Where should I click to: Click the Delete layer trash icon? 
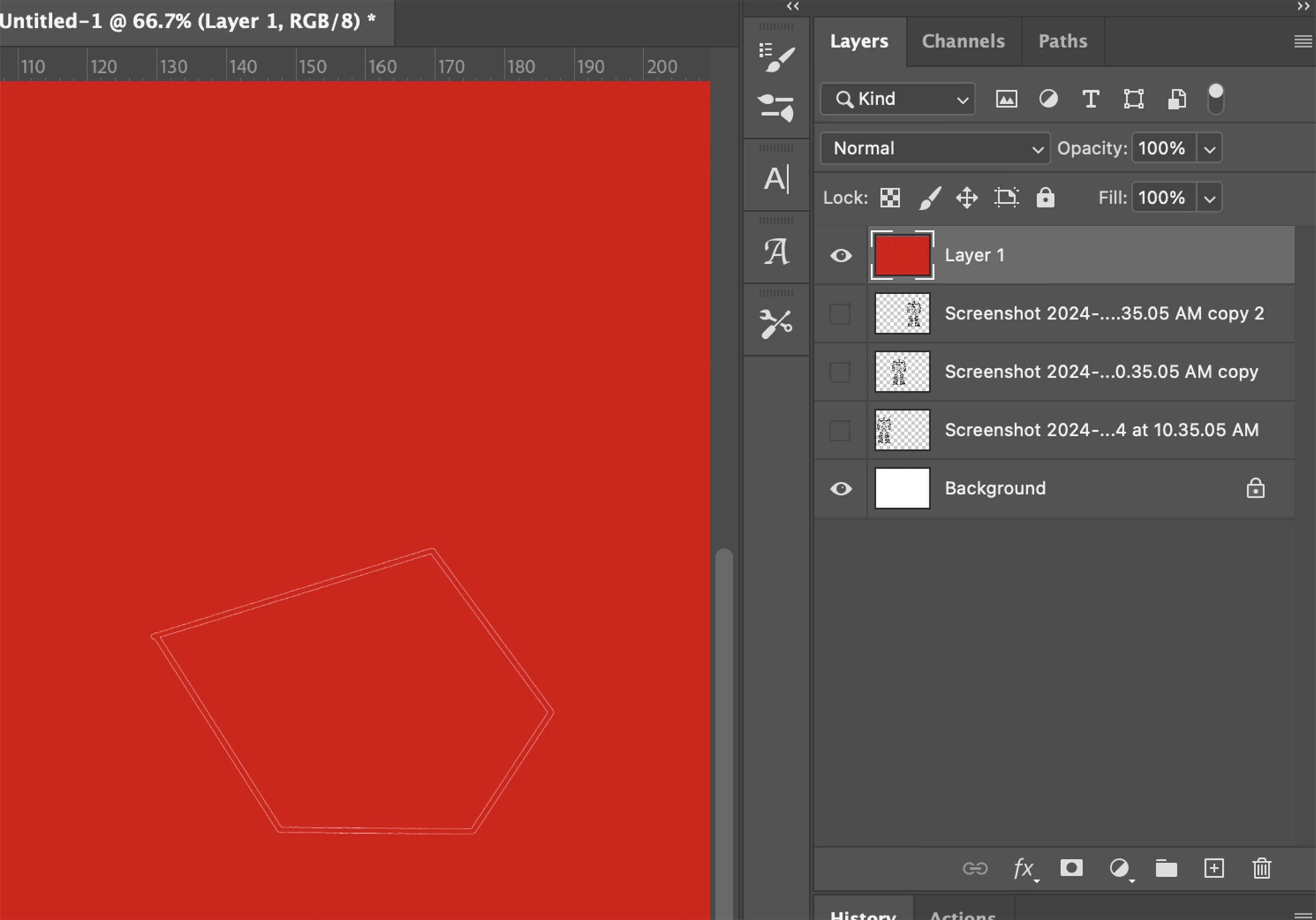coord(1261,868)
